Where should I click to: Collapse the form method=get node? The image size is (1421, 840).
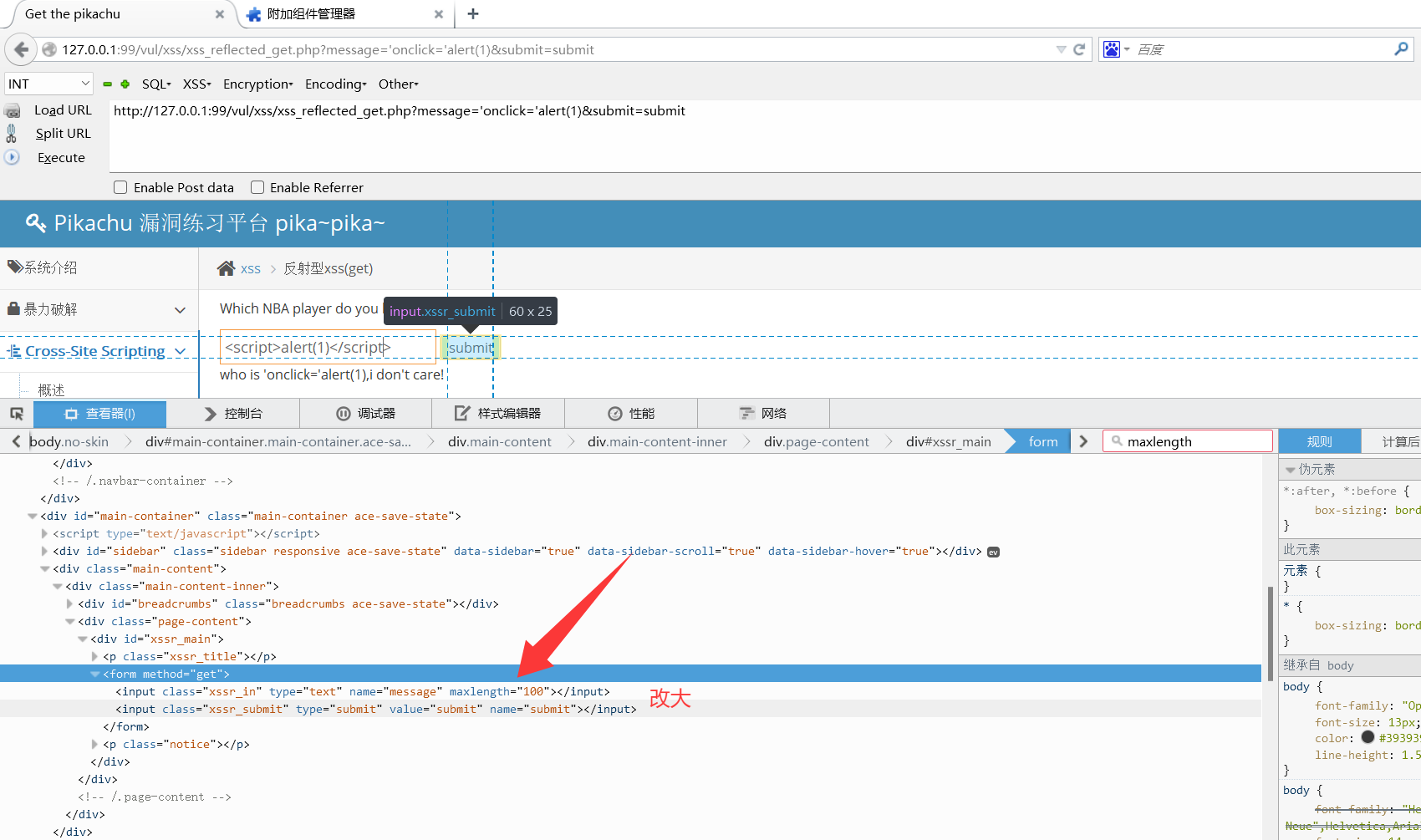[x=95, y=675]
